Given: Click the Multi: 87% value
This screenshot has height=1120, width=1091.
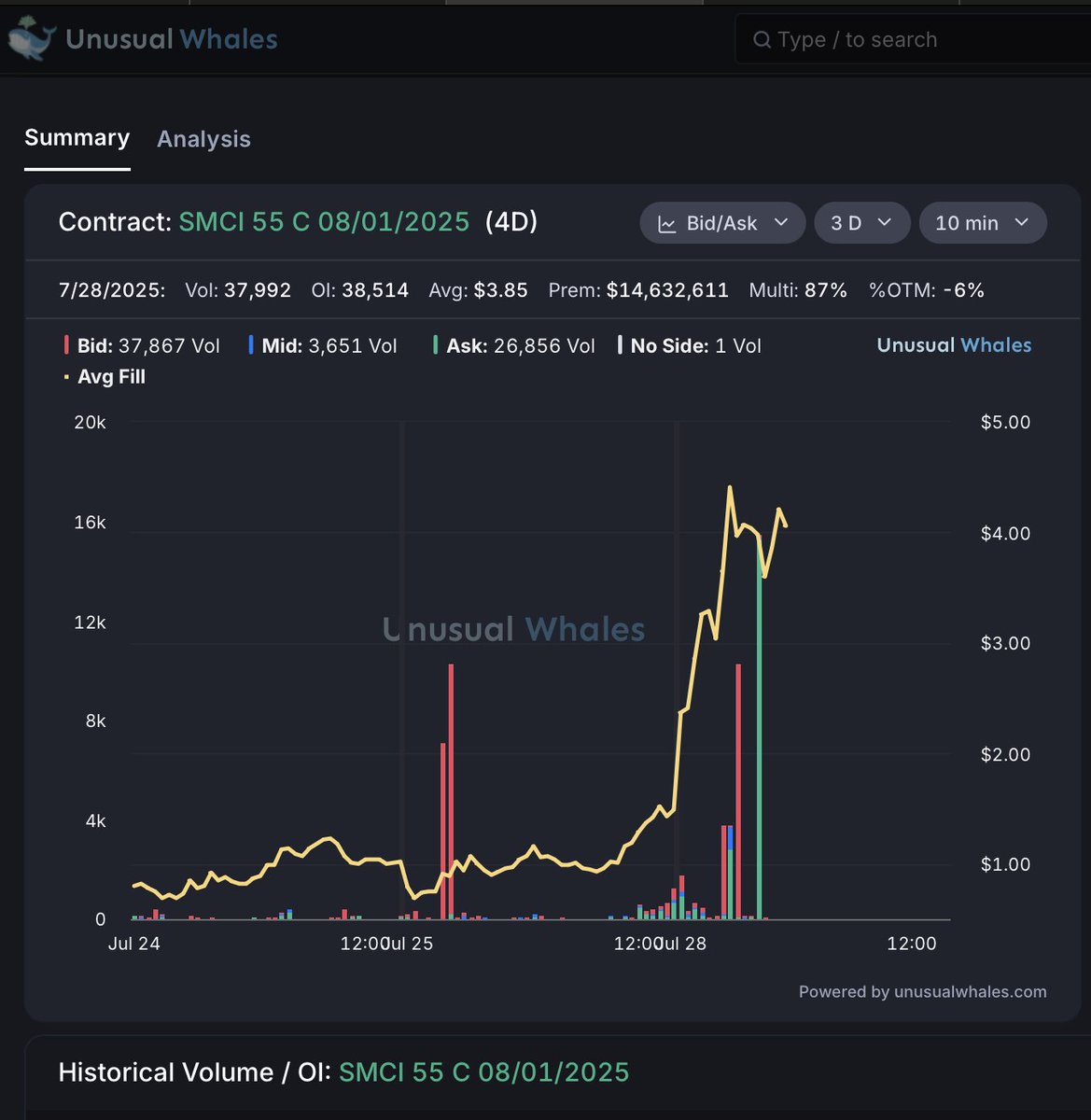Looking at the screenshot, I should tap(798, 290).
